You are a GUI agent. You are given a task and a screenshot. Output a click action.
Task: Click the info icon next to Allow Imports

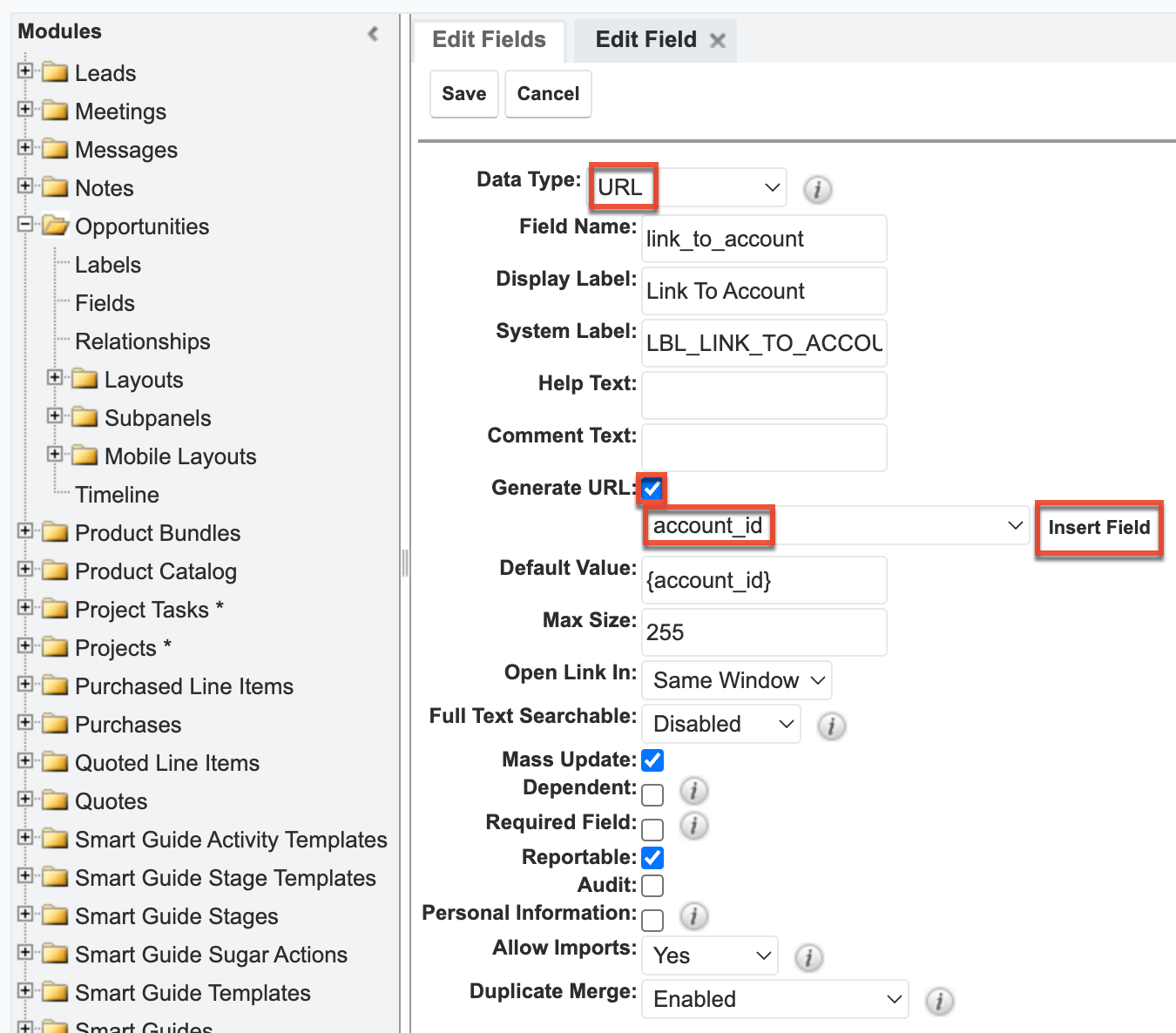pyautogui.click(x=808, y=958)
